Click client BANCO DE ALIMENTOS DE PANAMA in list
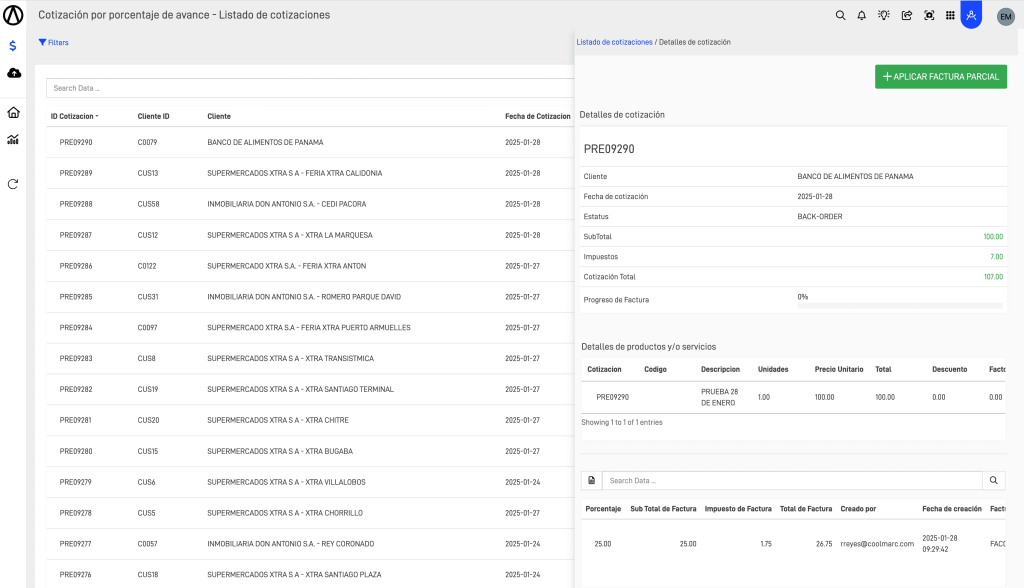The height and width of the screenshot is (588, 1024). 265,142
